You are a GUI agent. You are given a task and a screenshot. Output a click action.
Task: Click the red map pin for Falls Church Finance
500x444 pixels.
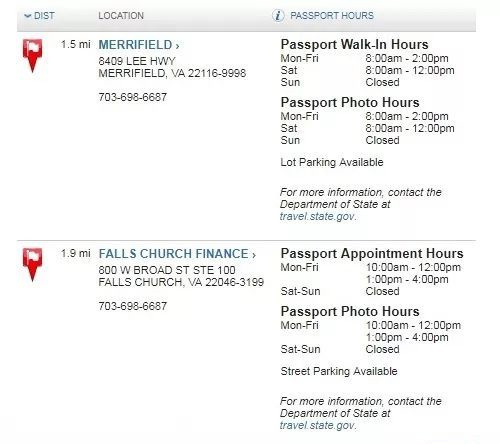click(x=32, y=265)
